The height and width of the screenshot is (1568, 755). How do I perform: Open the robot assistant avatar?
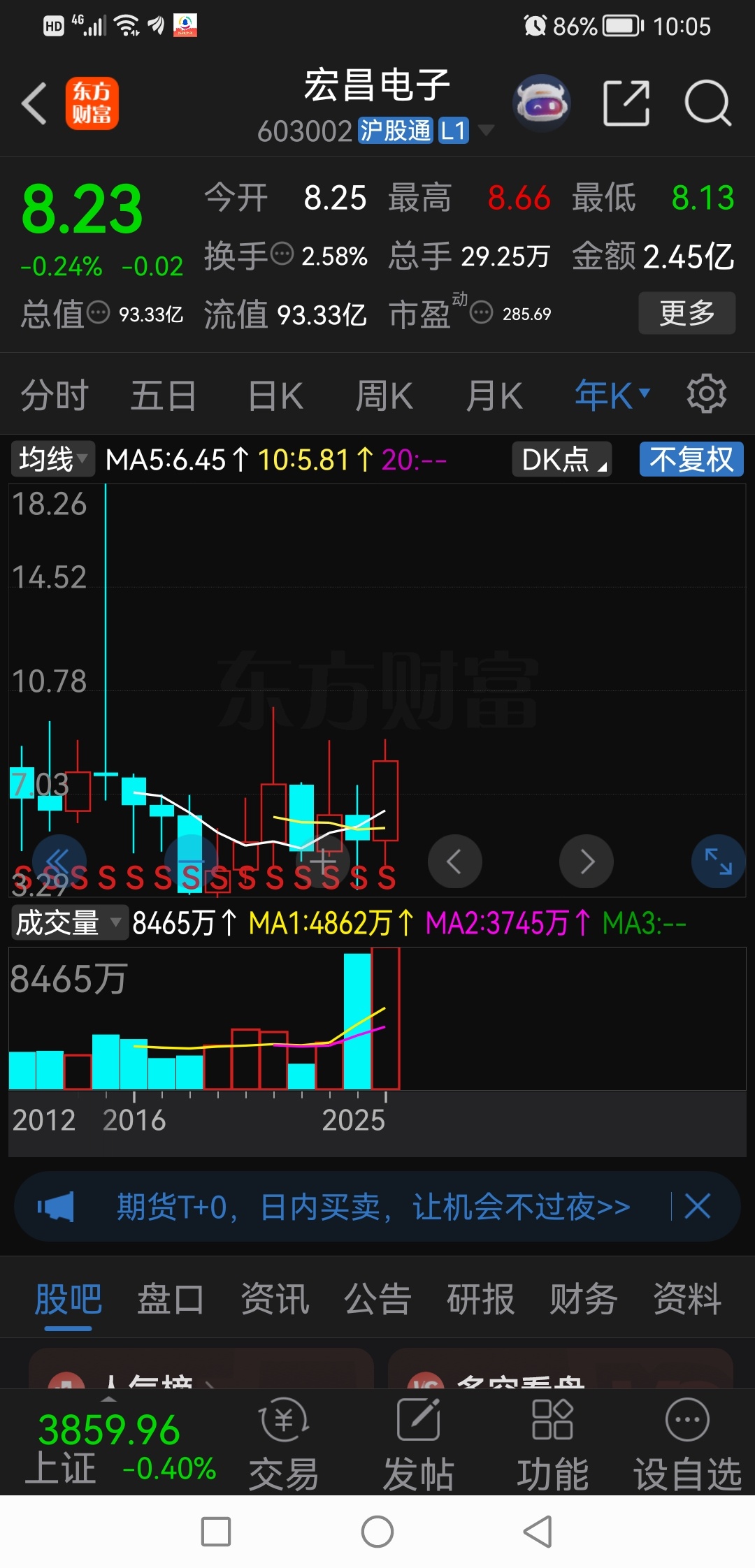(x=542, y=103)
